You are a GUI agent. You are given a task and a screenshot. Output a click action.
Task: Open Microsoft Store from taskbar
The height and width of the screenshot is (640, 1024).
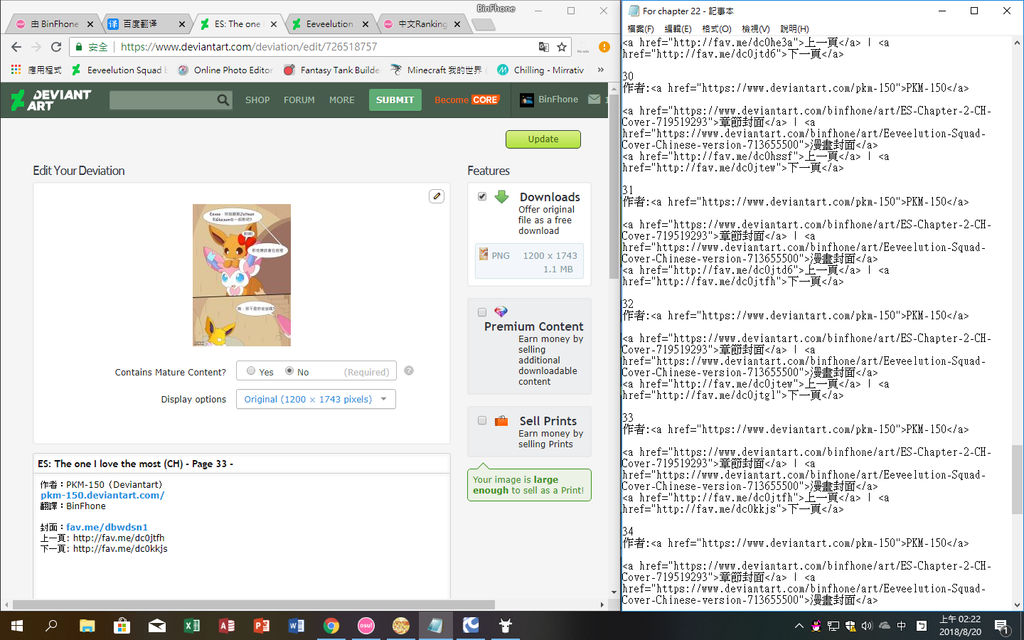click(x=121, y=626)
